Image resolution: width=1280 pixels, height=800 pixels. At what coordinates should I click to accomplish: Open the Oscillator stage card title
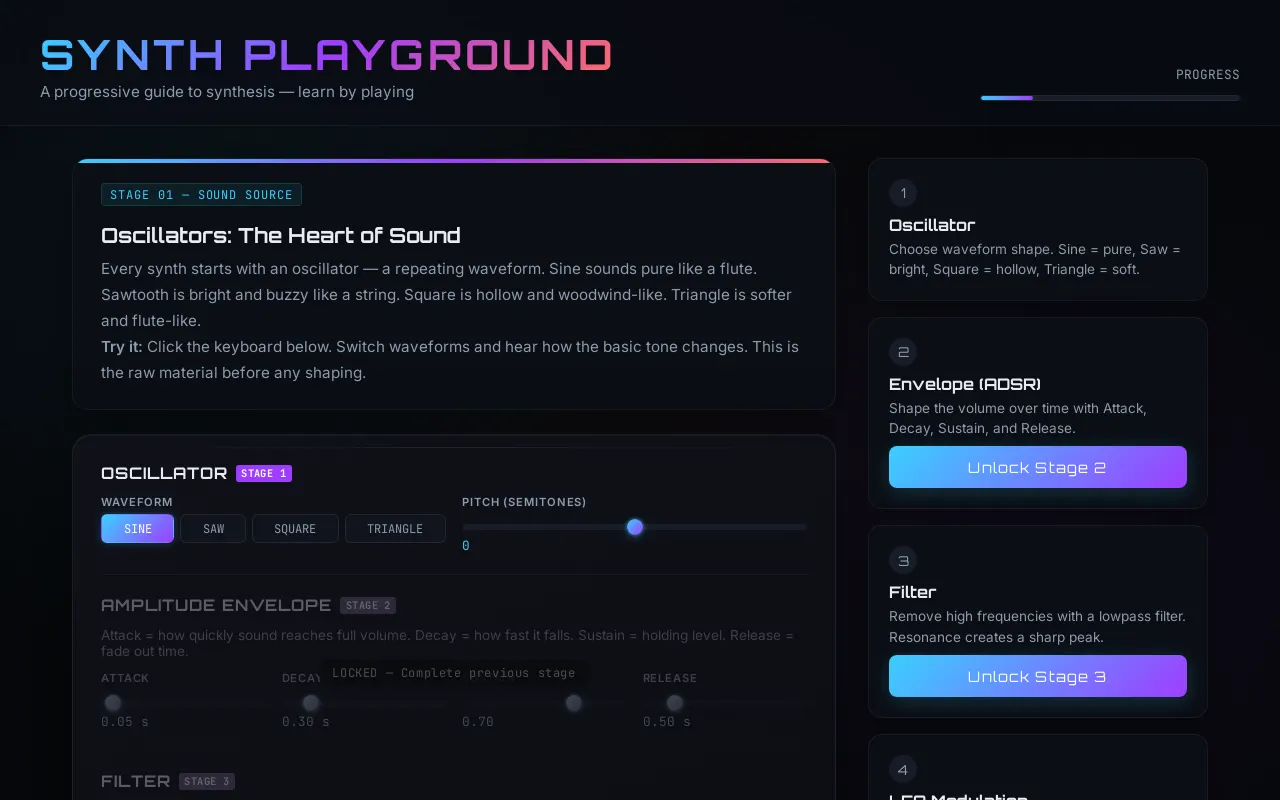[932, 225]
